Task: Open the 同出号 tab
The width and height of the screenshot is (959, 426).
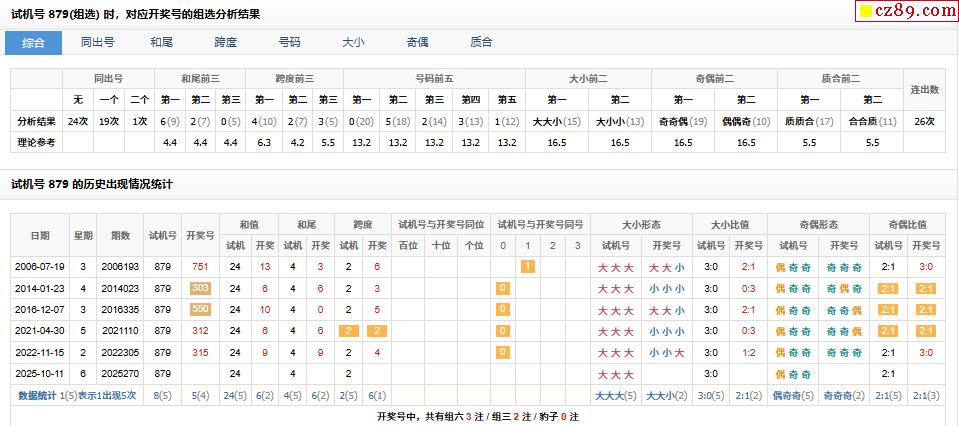Action: tap(97, 42)
